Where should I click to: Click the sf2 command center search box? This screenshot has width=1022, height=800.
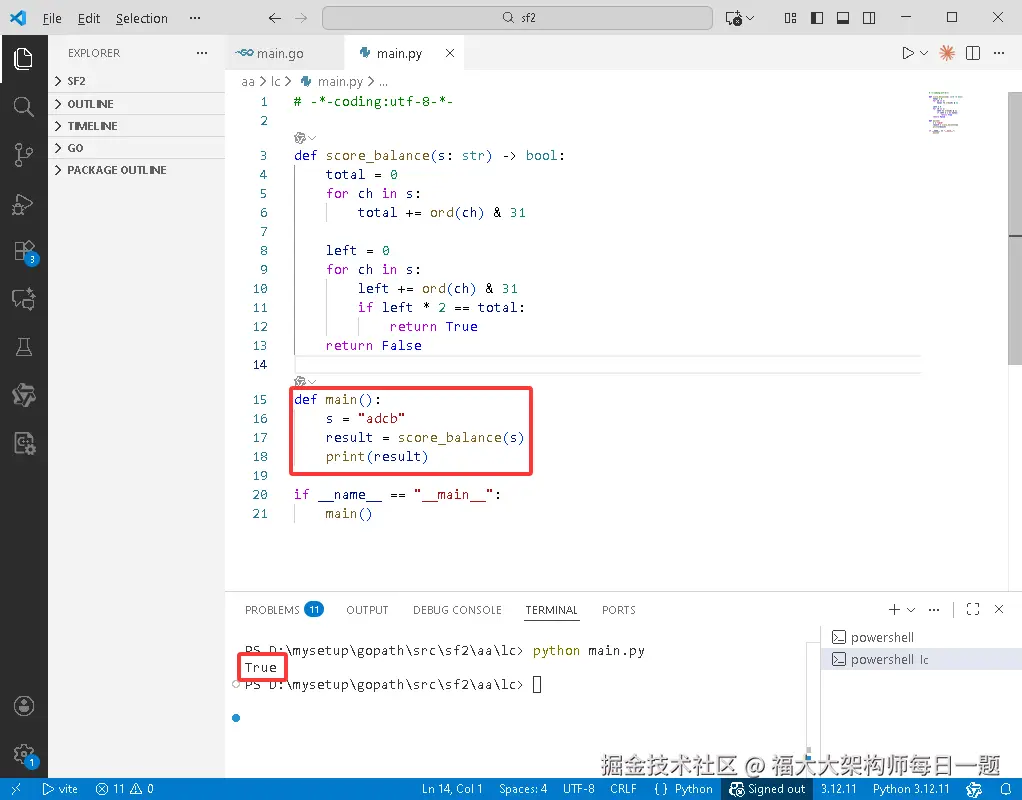click(518, 18)
